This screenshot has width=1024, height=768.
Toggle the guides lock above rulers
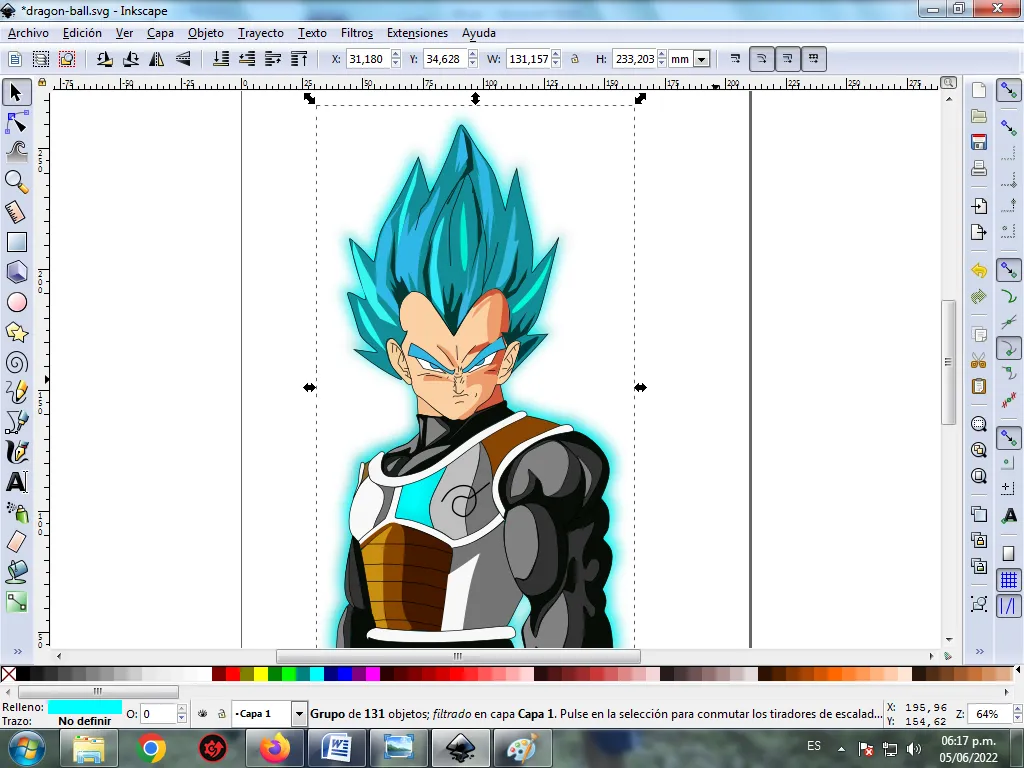click(x=42, y=82)
